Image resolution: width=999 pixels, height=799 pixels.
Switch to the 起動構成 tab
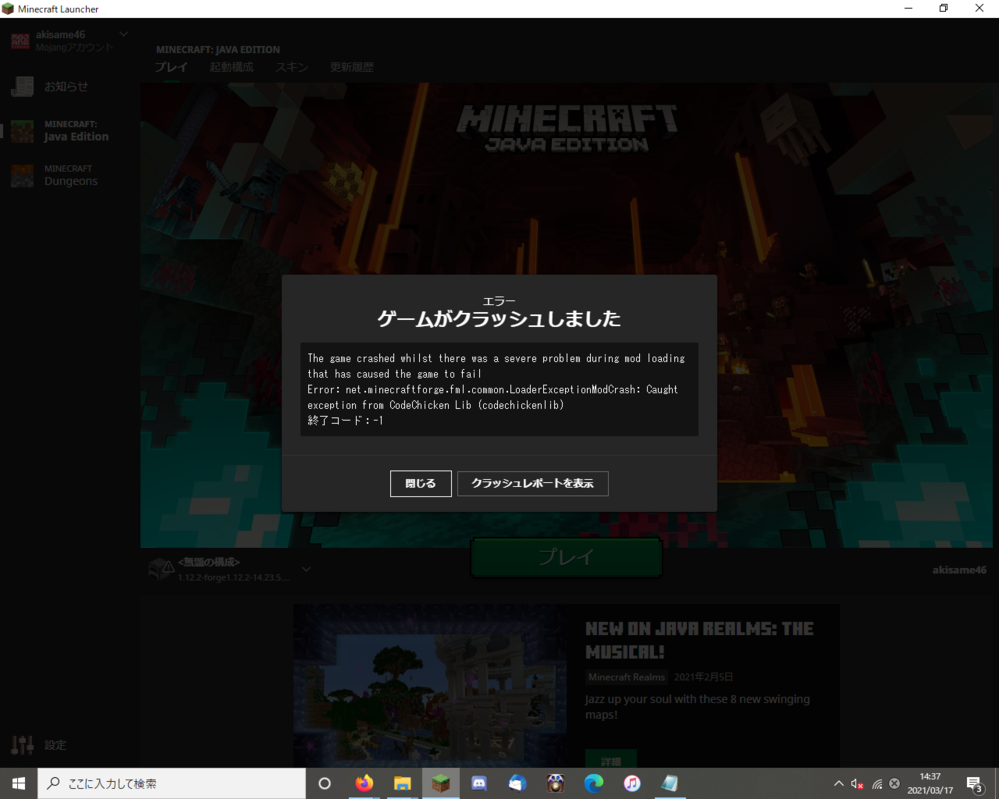[231, 67]
